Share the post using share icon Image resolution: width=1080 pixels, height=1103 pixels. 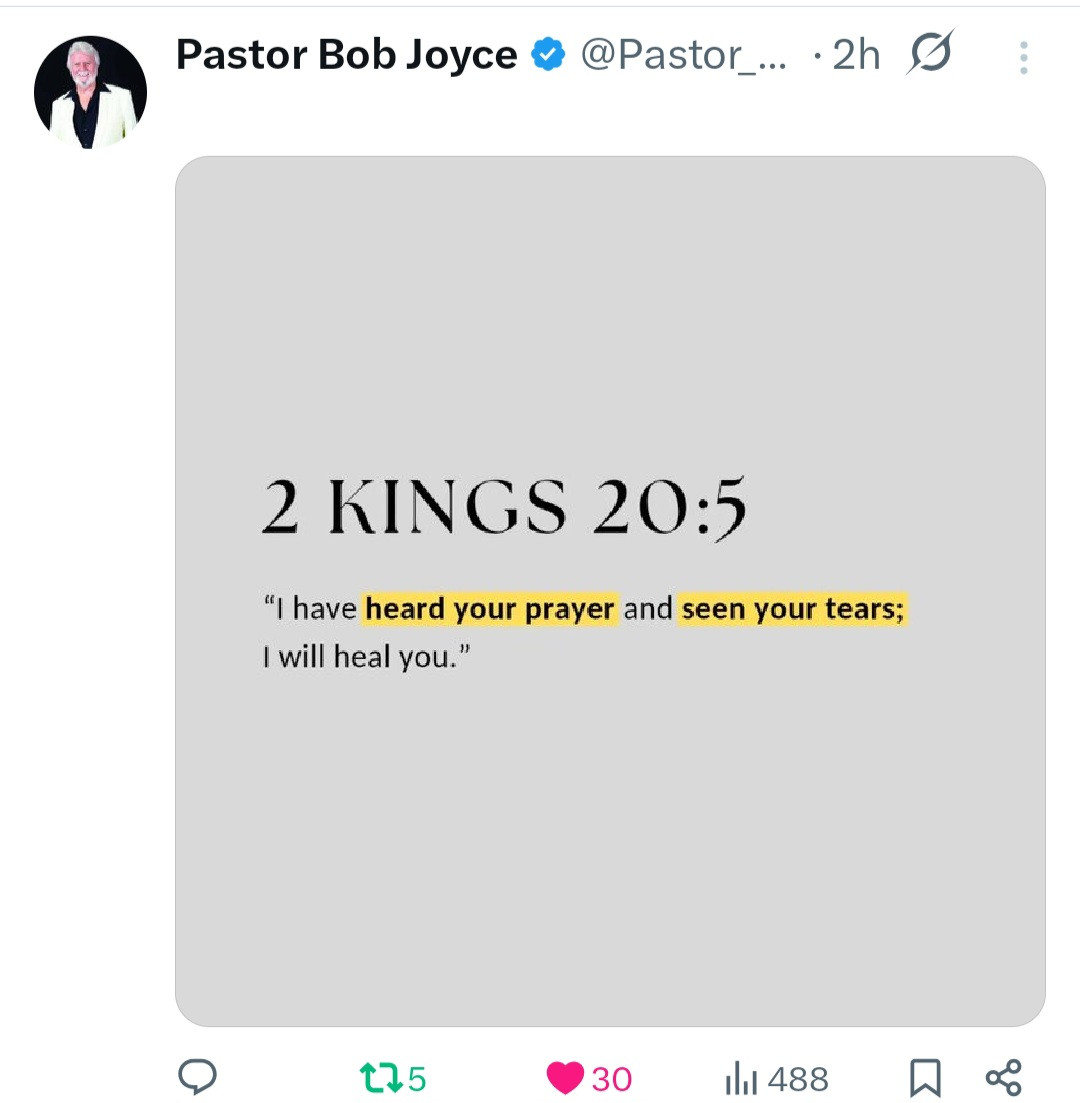pyautogui.click(x=1003, y=1078)
